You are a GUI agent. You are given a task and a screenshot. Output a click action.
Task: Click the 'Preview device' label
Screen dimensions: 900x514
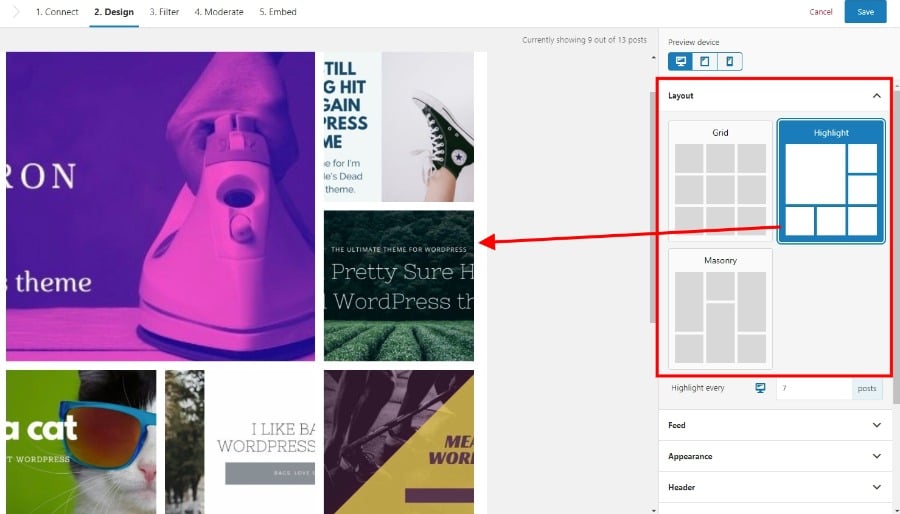pyautogui.click(x=693, y=42)
